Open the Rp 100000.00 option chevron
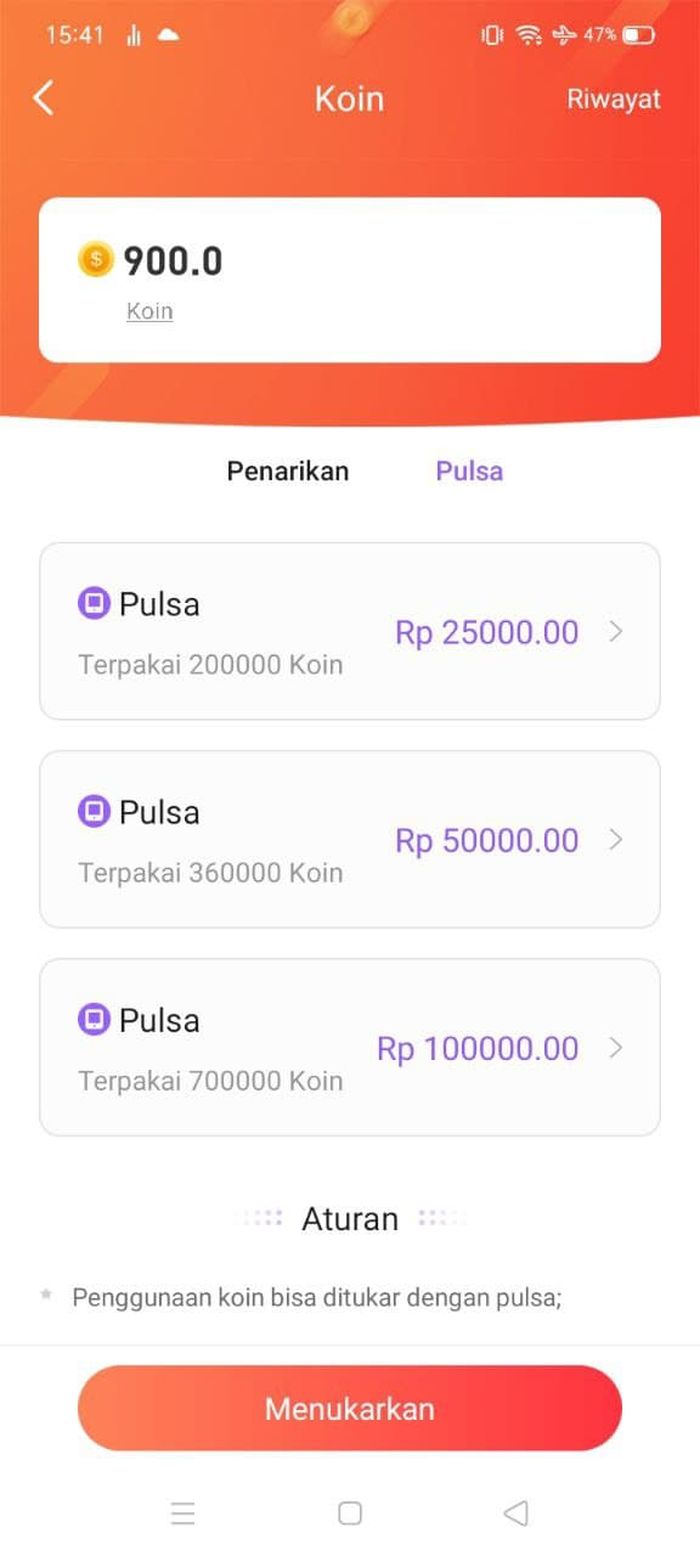The height and width of the screenshot is (1556, 700). 616,1048
